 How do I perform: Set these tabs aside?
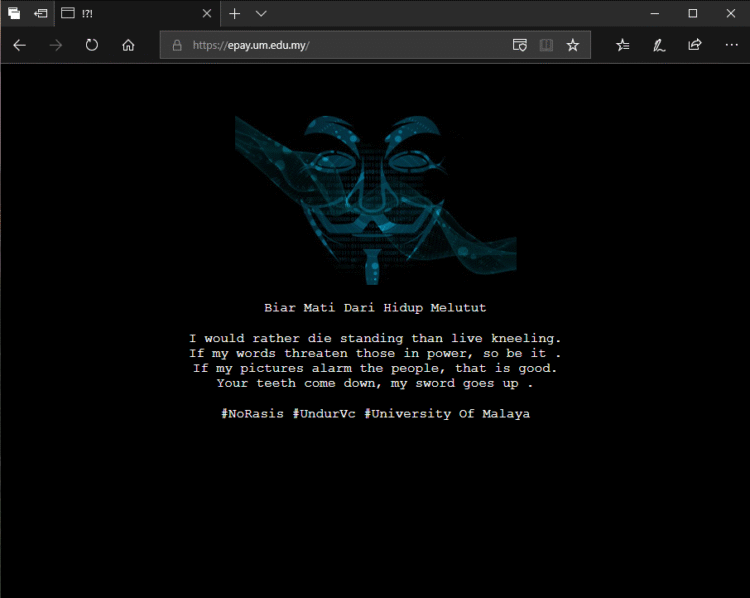[x=41, y=13]
